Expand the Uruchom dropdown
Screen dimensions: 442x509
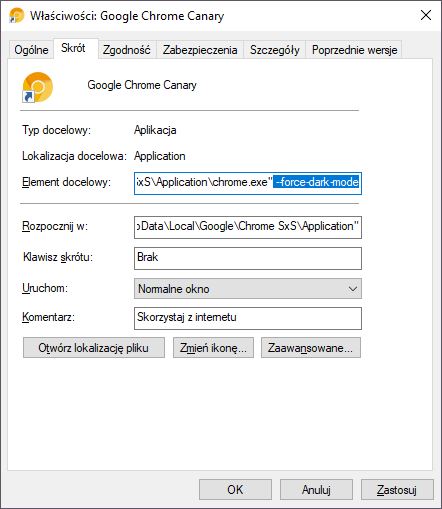(248, 289)
